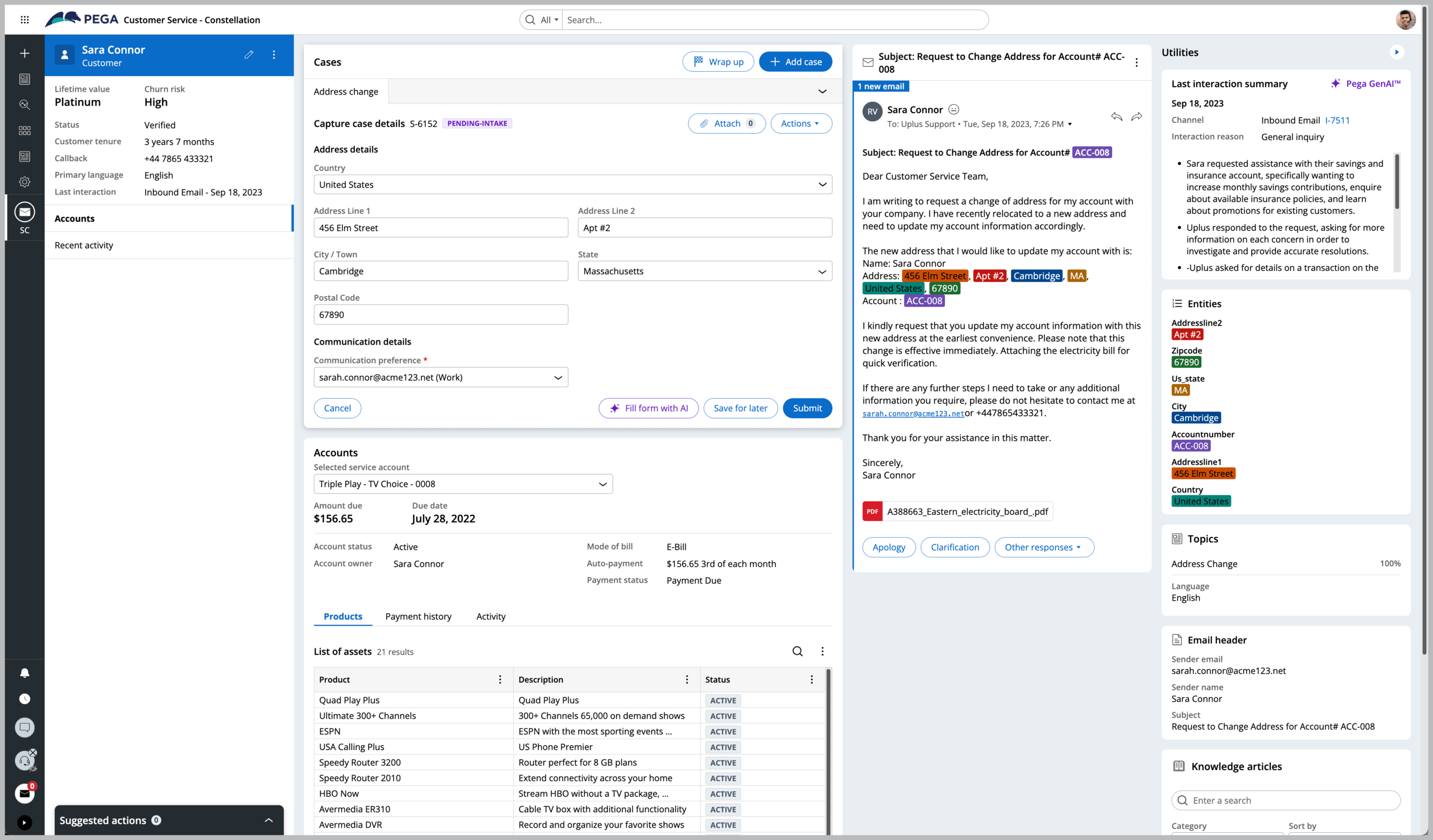
Task: Click the suggested actions toggle at bottom left
Action: click(x=269, y=819)
